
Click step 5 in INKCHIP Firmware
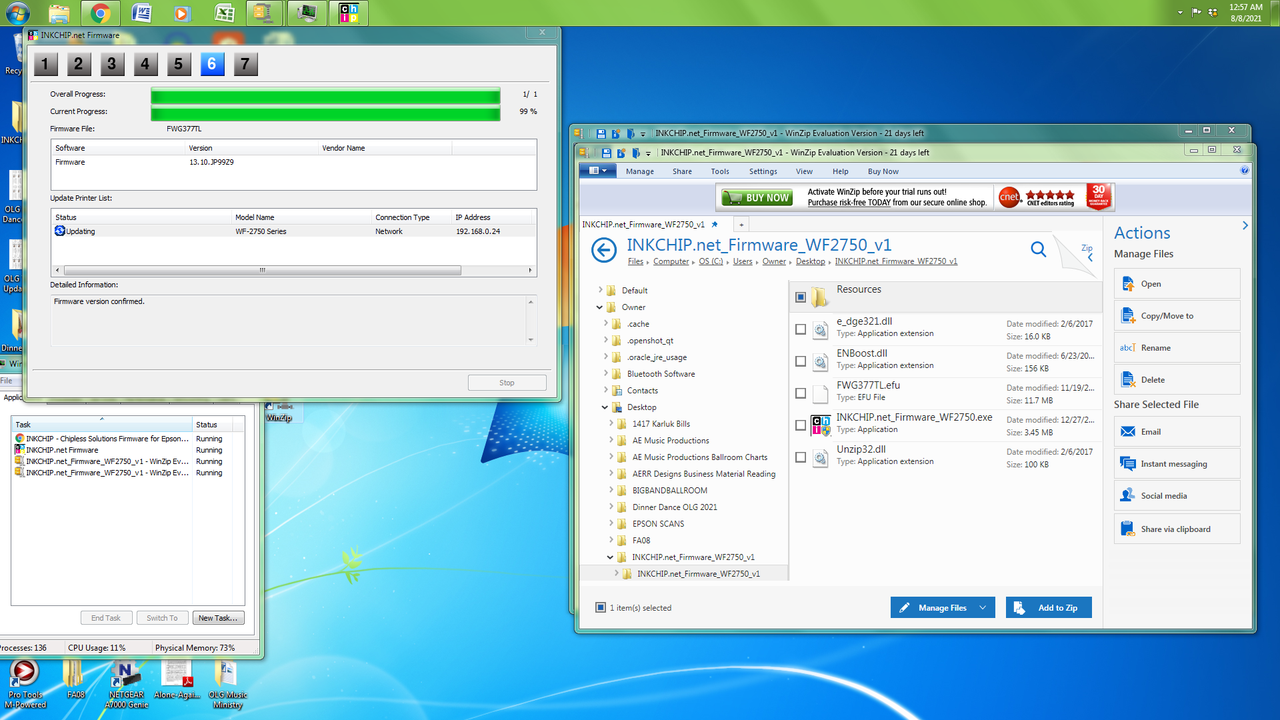pyautogui.click(x=178, y=65)
